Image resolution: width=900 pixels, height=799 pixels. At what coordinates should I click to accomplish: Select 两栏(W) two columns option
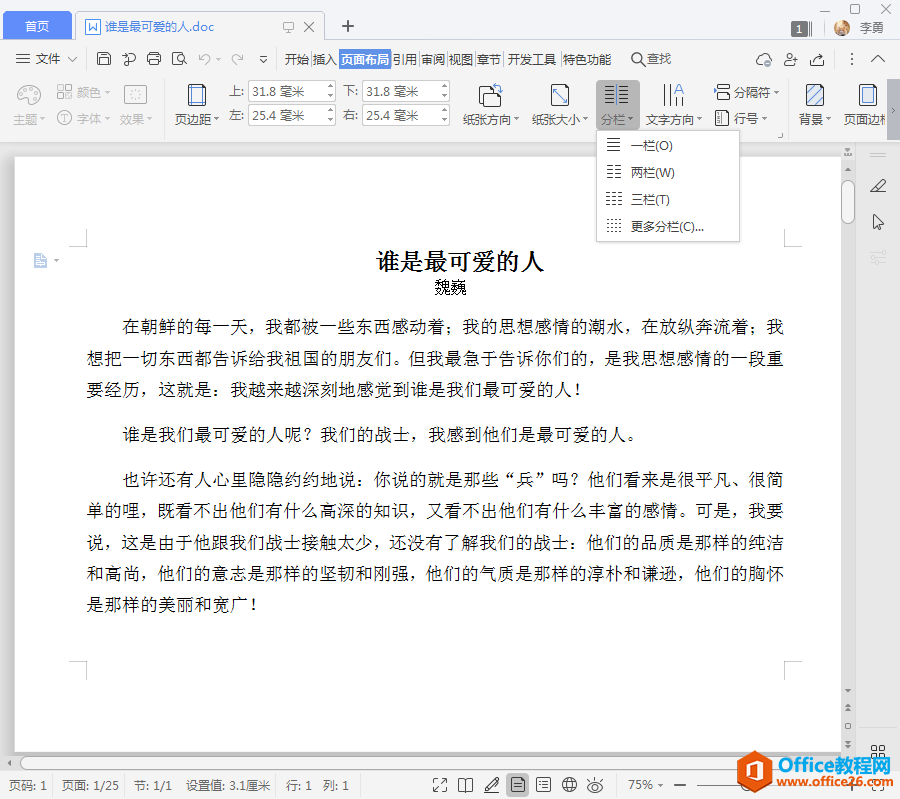[x=668, y=172]
